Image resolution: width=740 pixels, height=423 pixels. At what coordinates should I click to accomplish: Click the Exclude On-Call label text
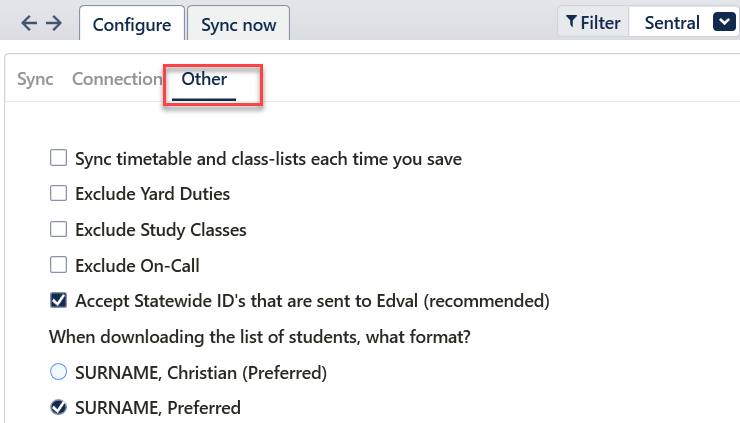137,265
